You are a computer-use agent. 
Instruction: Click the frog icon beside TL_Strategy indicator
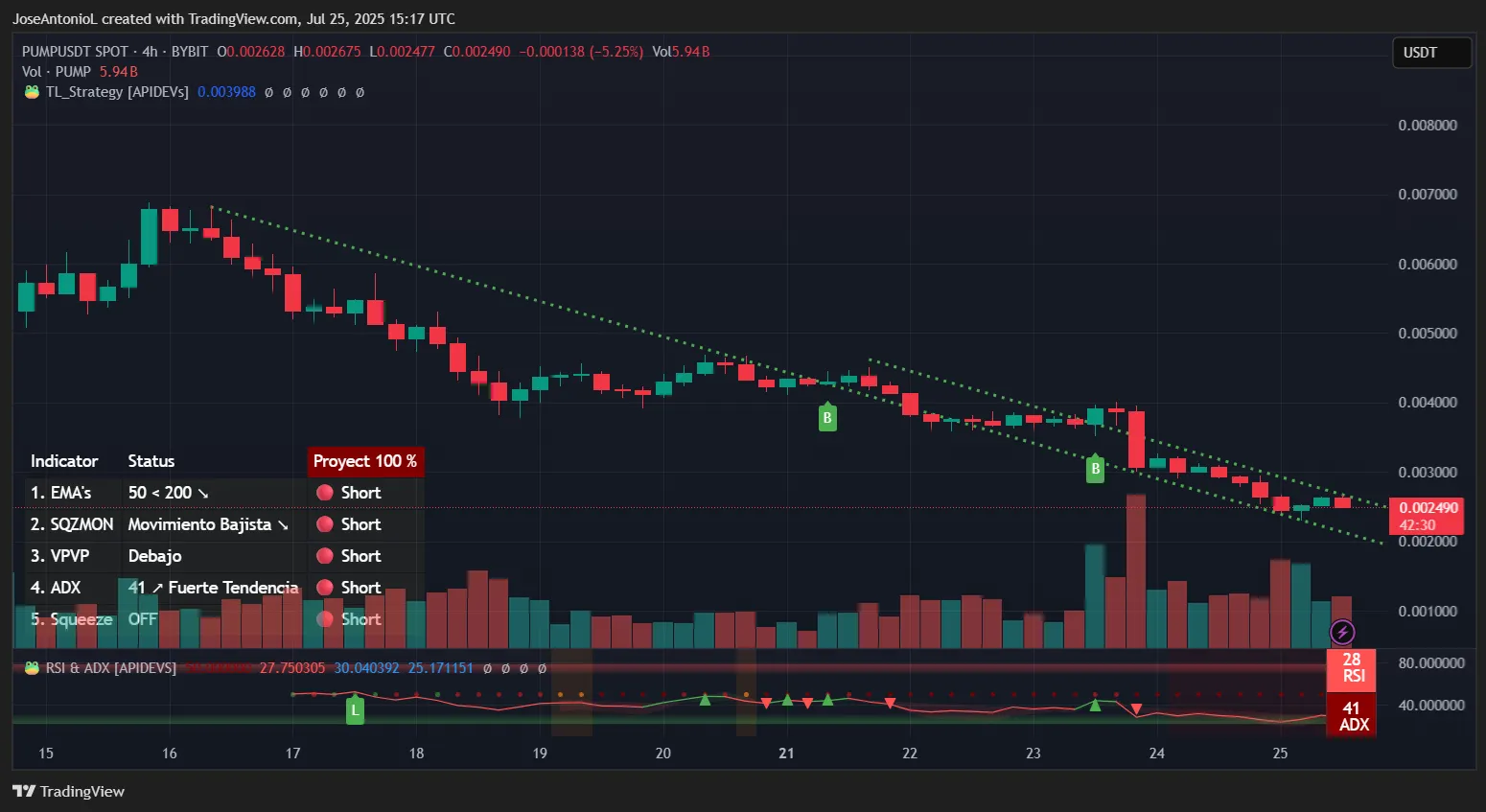click(x=32, y=91)
